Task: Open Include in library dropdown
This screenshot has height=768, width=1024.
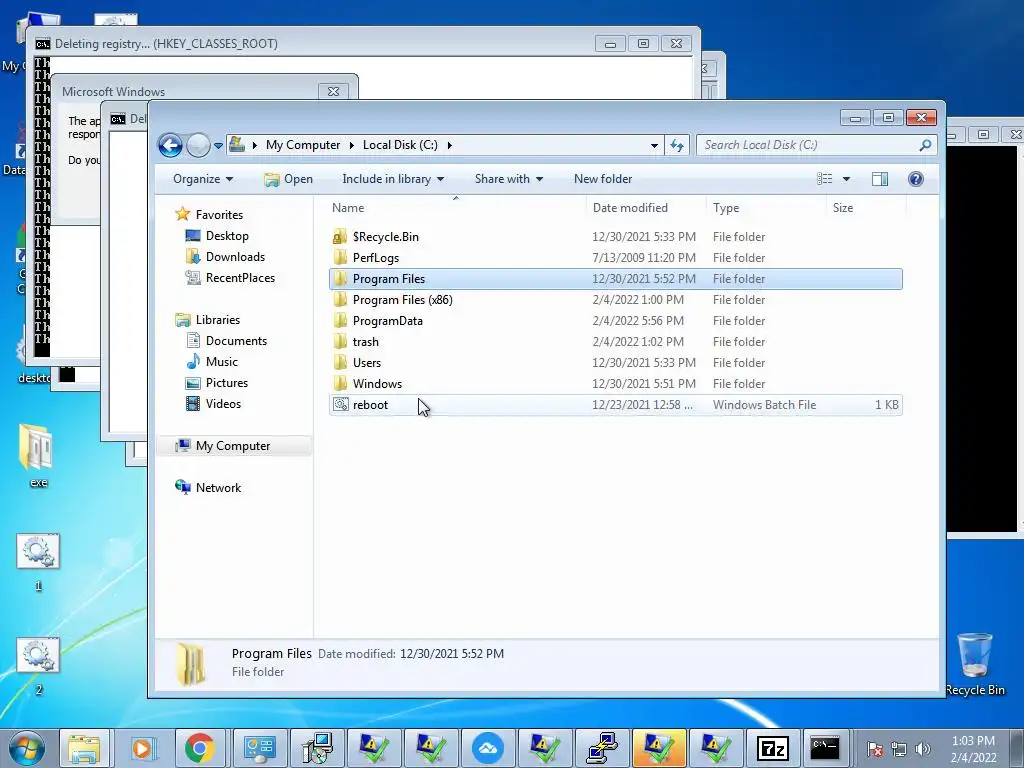Action: click(392, 179)
